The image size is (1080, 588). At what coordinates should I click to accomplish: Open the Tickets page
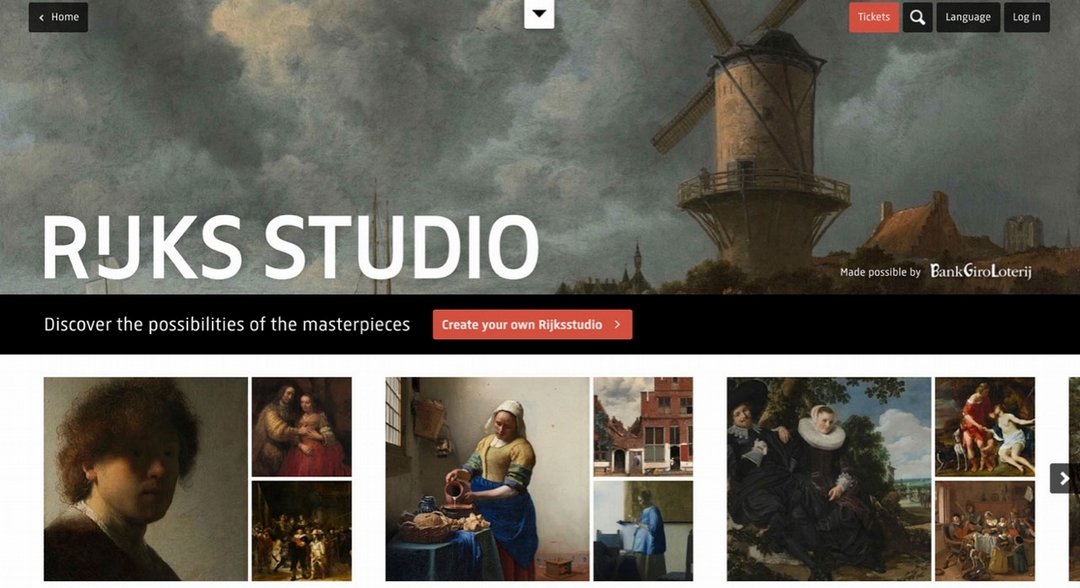pyautogui.click(x=873, y=17)
